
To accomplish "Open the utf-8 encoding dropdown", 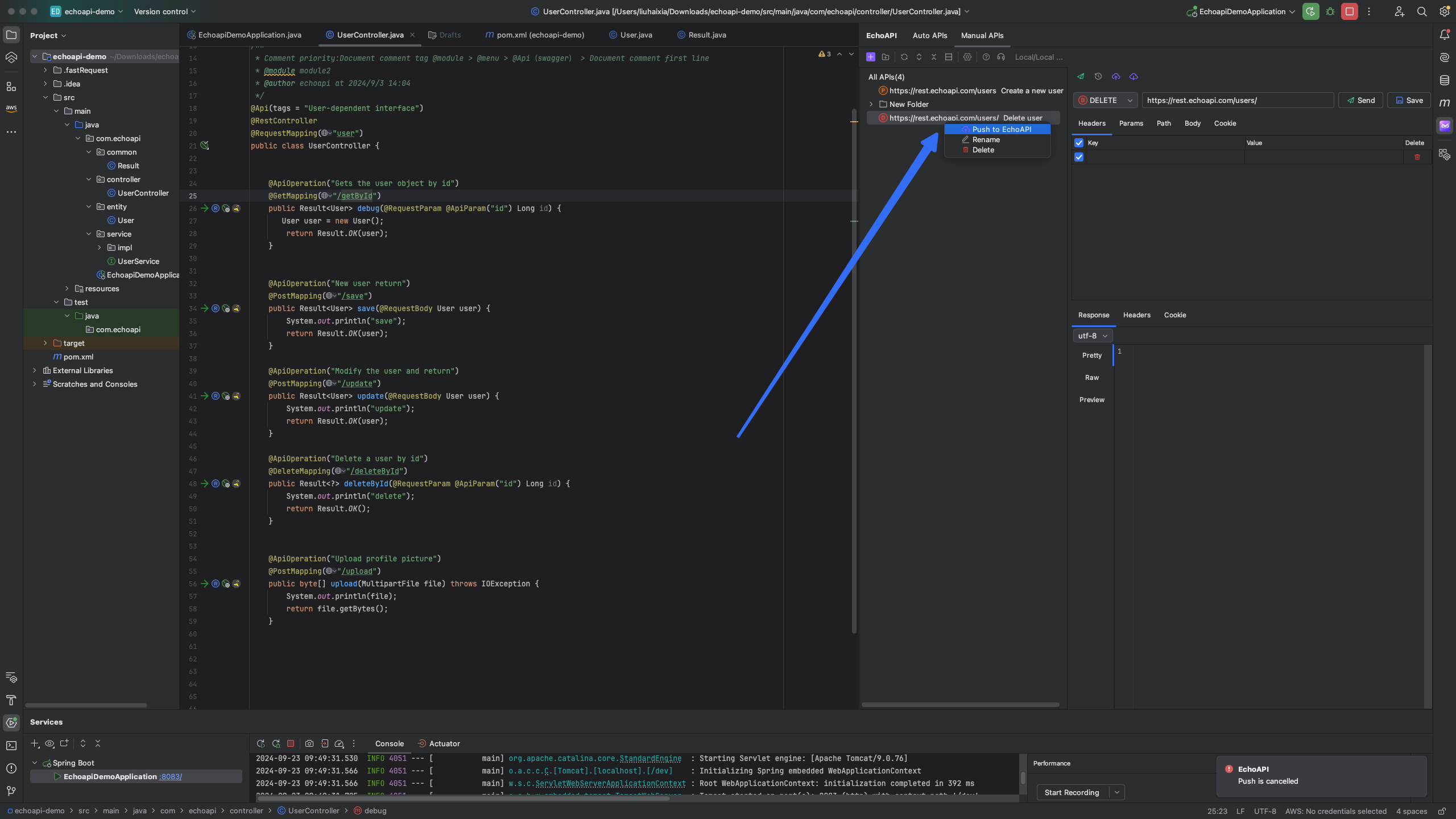I will click(x=1092, y=336).
